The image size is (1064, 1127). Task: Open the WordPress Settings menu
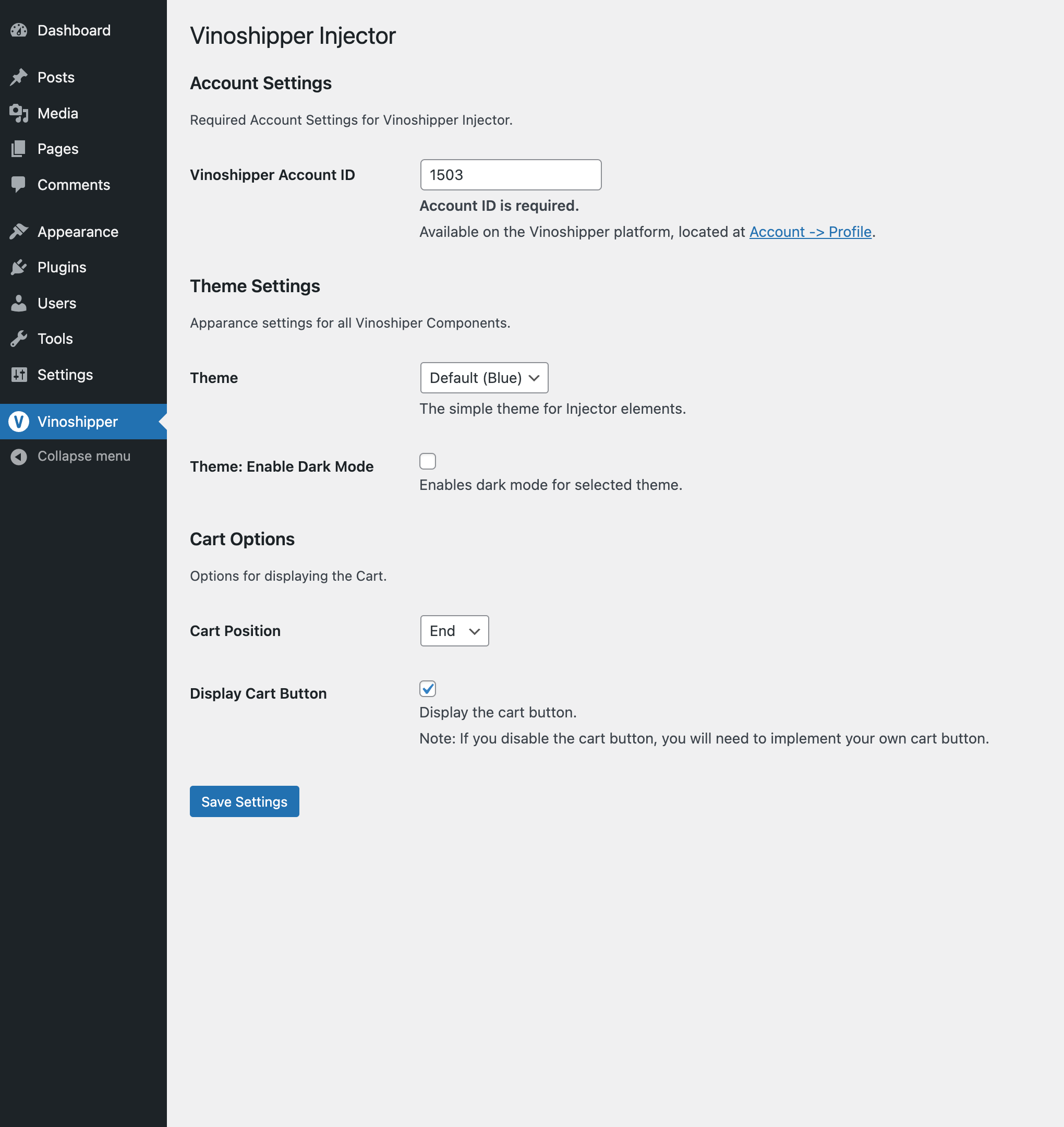[x=83, y=375]
